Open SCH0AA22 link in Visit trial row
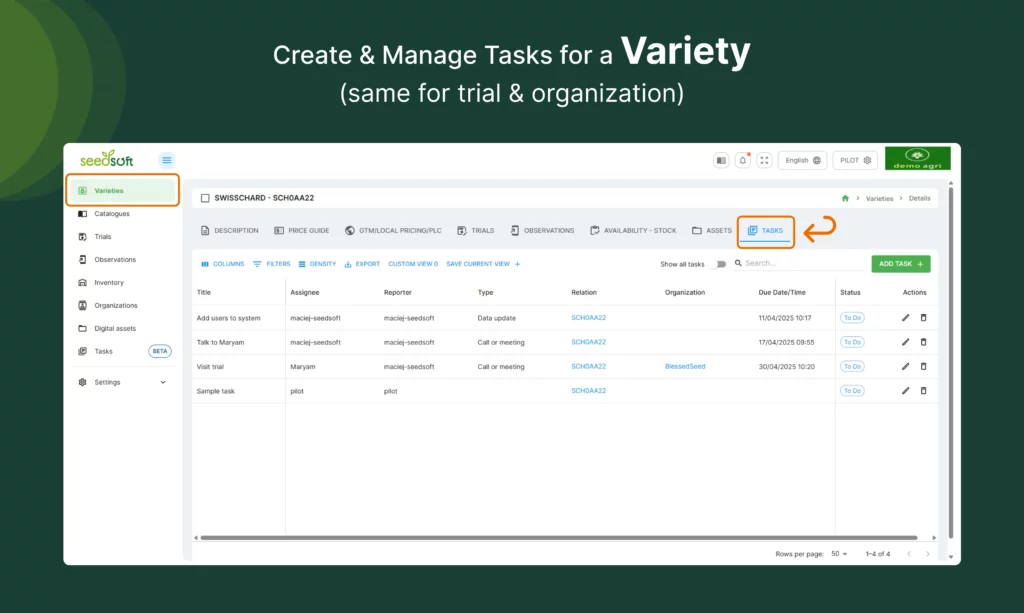Screen dimensions: 1024x613 point(588,366)
